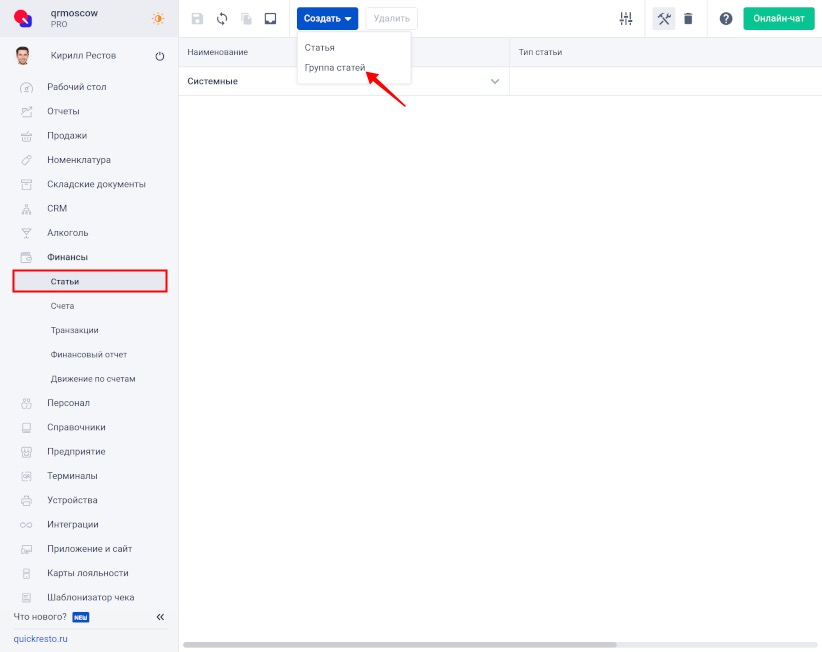
Task: Open the CRM sidebar section
Action: coord(57,209)
